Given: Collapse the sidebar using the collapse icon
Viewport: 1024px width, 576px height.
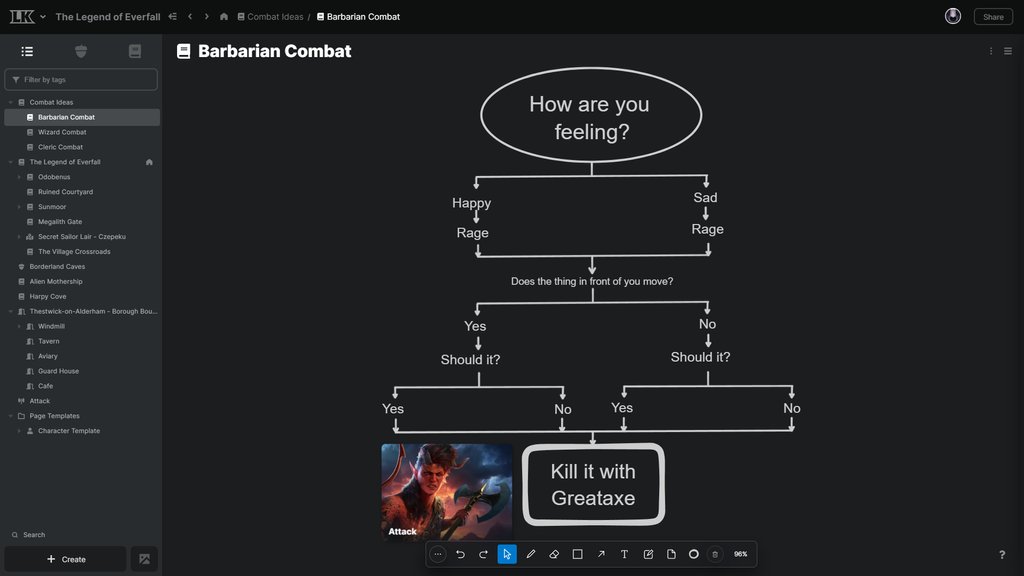Looking at the screenshot, I should click(x=172, y=16).
